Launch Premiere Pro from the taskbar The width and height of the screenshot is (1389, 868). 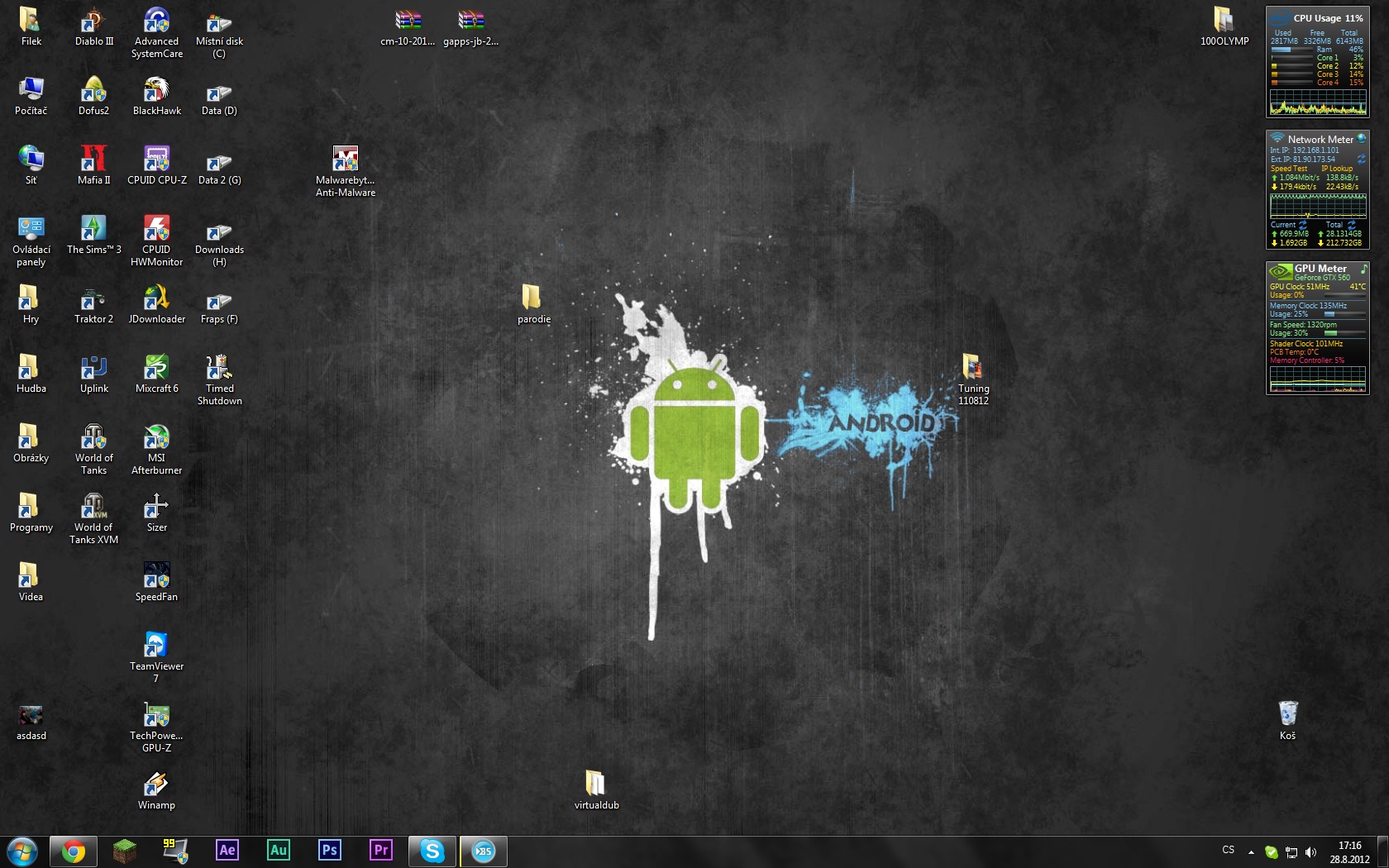tap(381, 851)
